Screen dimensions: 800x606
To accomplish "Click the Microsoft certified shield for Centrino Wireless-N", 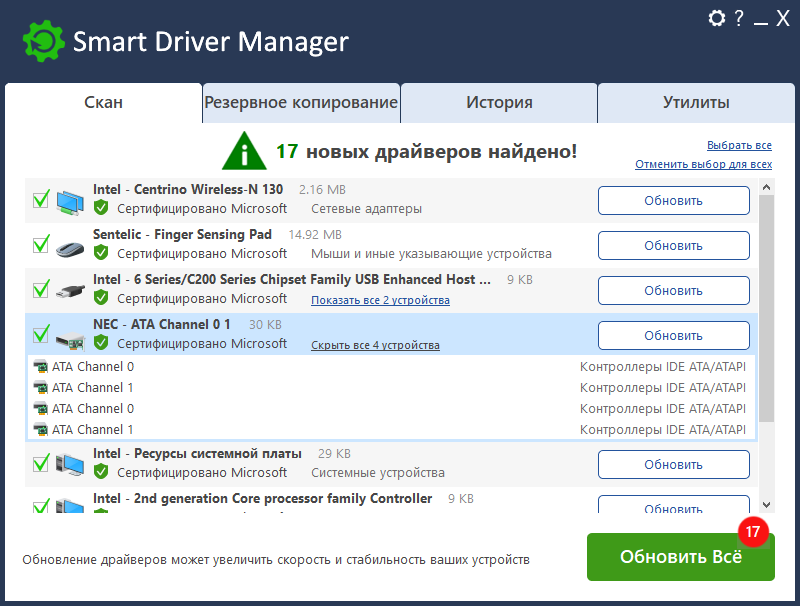I will pos(101,208).
